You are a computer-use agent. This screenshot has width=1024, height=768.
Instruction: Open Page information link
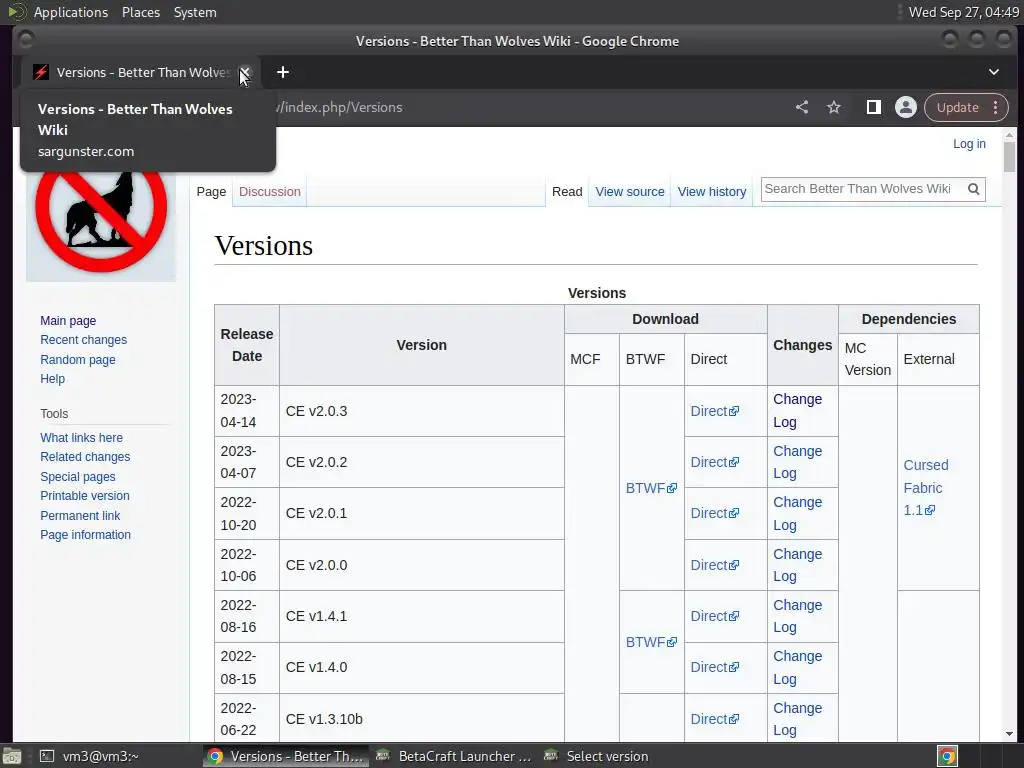click(86, 535)
